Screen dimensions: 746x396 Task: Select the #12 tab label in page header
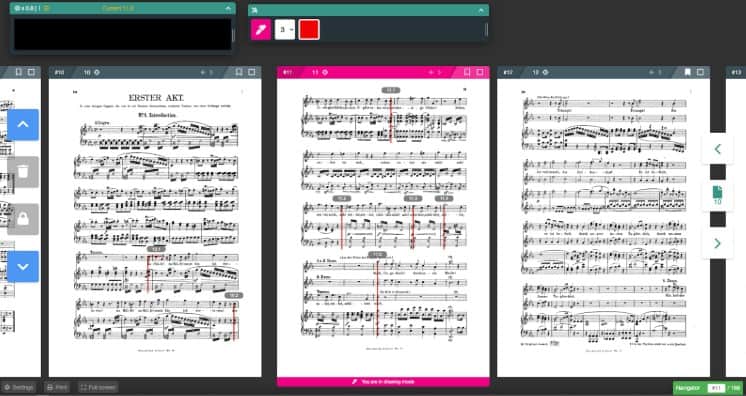(508, 72)
